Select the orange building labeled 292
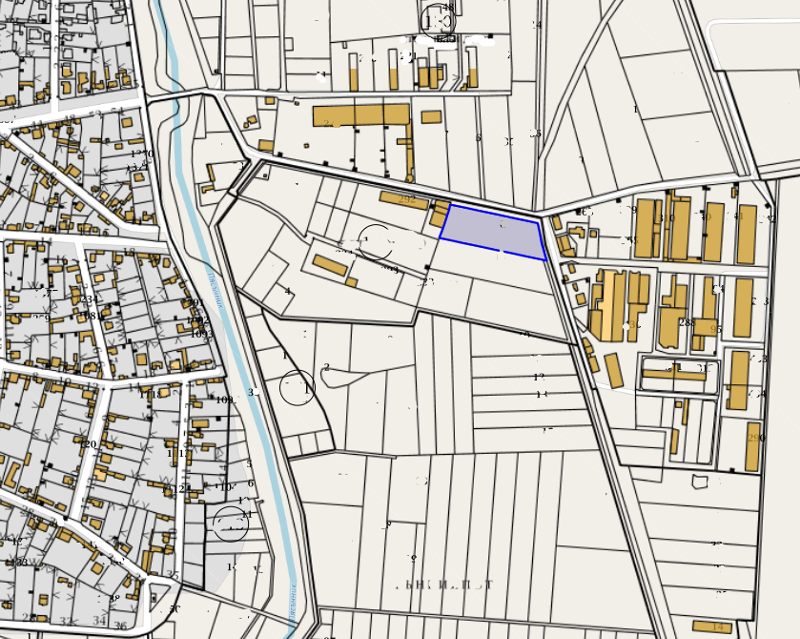Viewport: 800px width, 639px height. point(402,200)
